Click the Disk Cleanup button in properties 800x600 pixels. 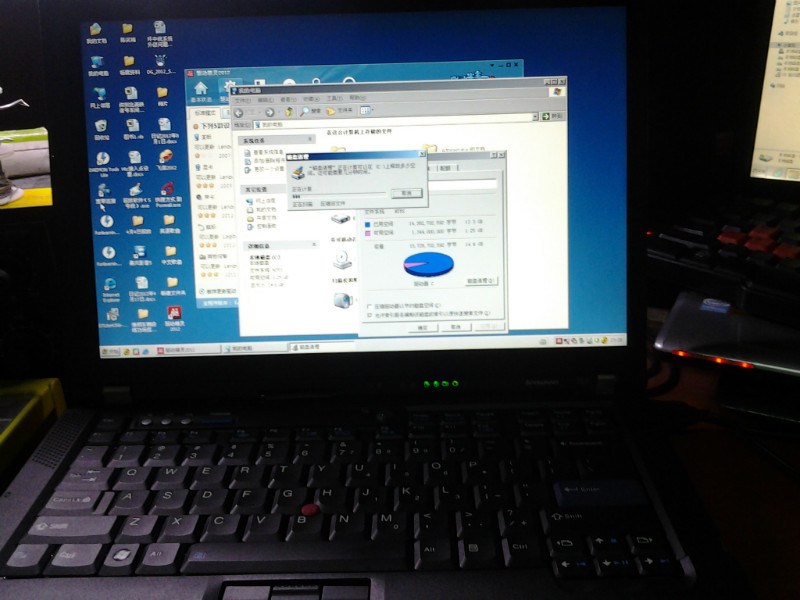[480, 281]
